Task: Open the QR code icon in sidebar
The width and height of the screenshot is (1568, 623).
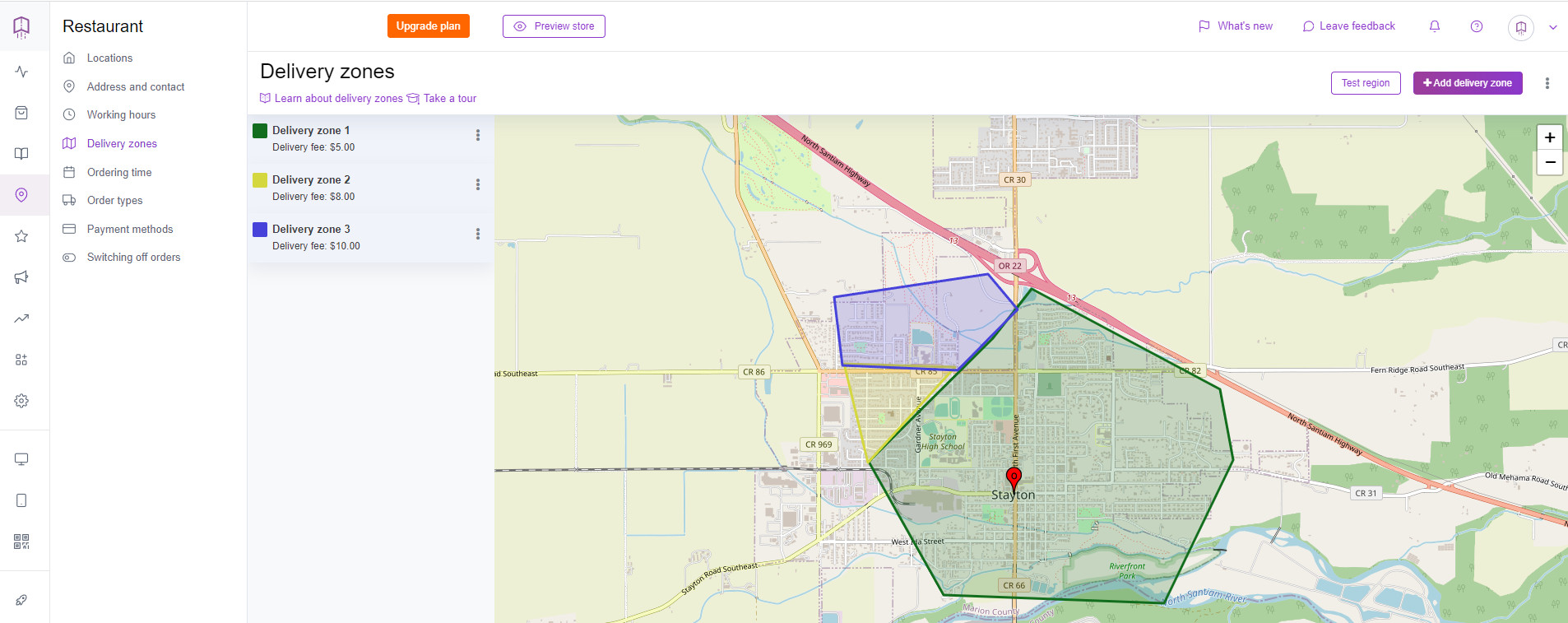Action: tap(21, 542)
